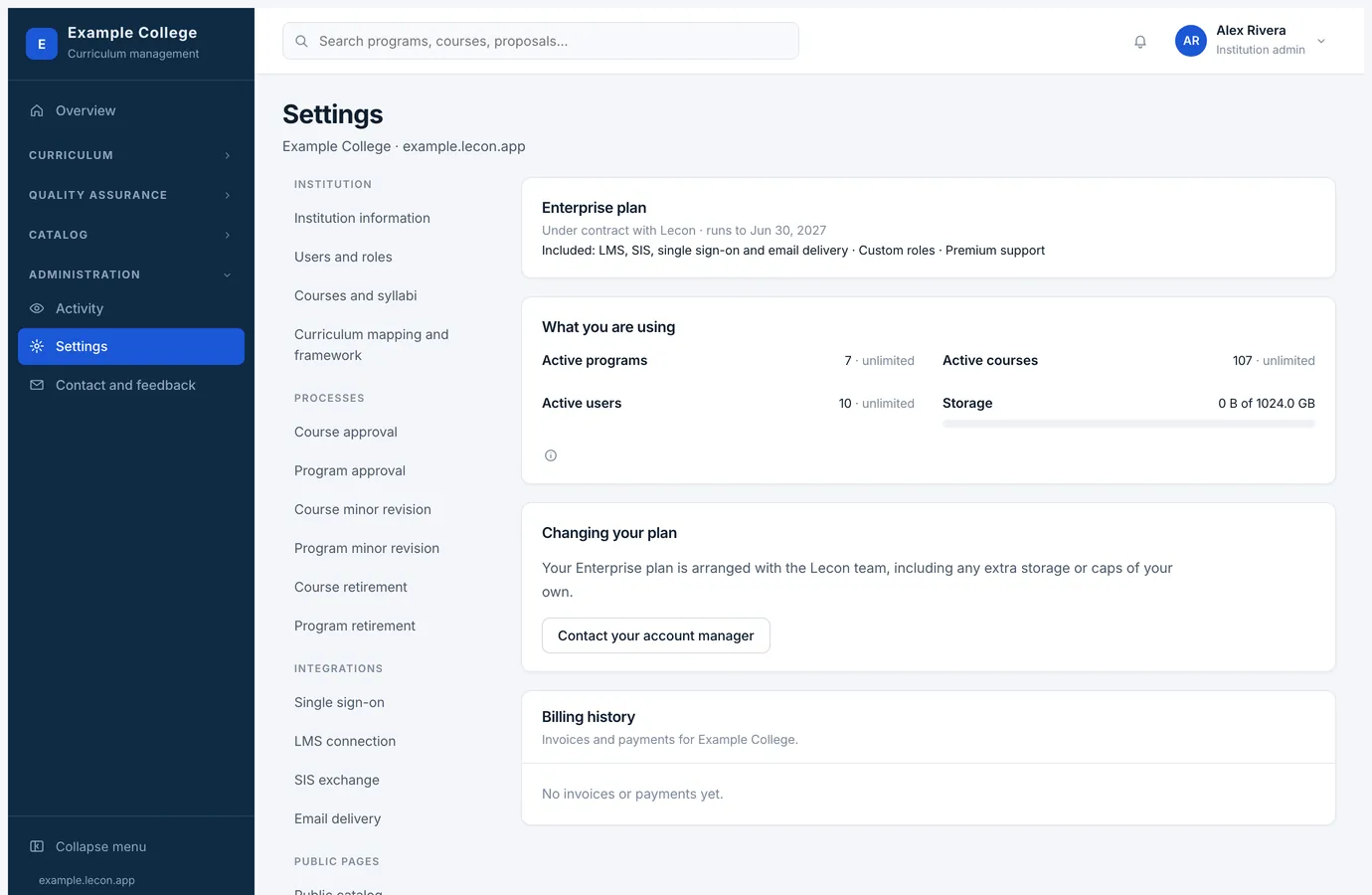Open SIS exchange settings
1372x895 pixels.
tap(337, 780)
